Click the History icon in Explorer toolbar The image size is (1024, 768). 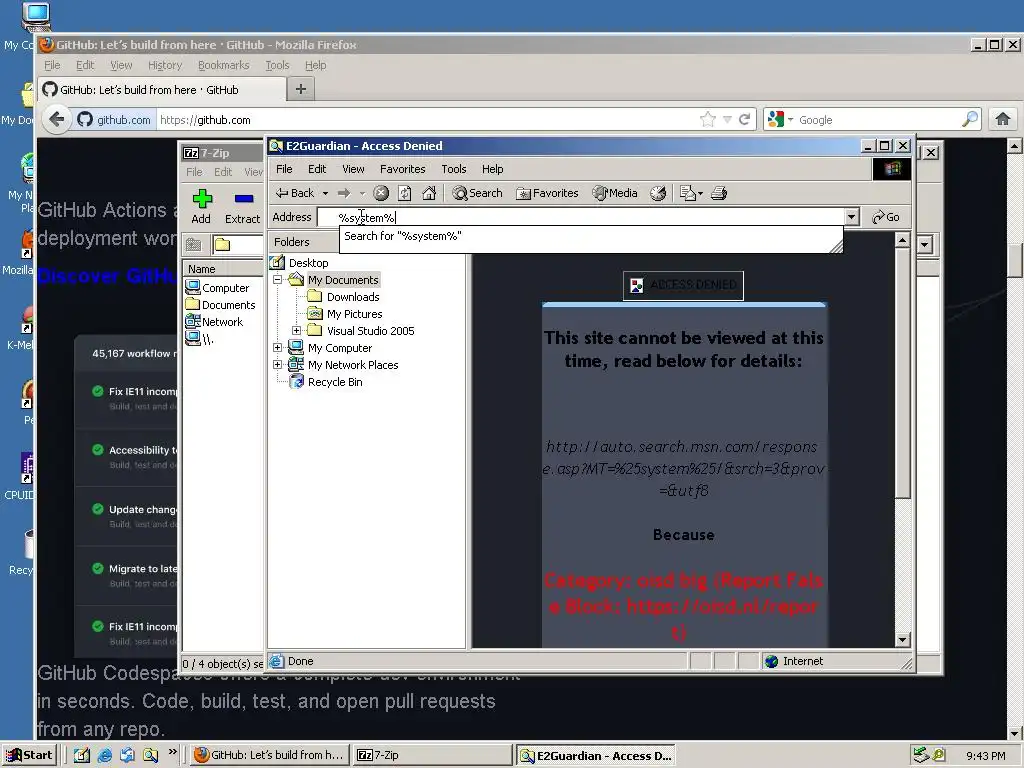(x=658, y=193)
